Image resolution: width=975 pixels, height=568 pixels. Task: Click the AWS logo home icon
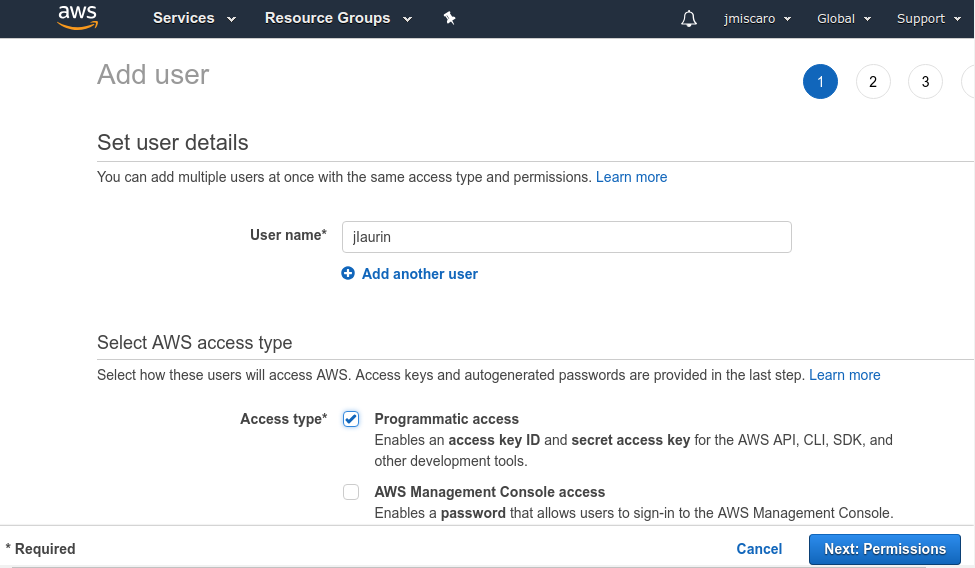click(78, 18)
